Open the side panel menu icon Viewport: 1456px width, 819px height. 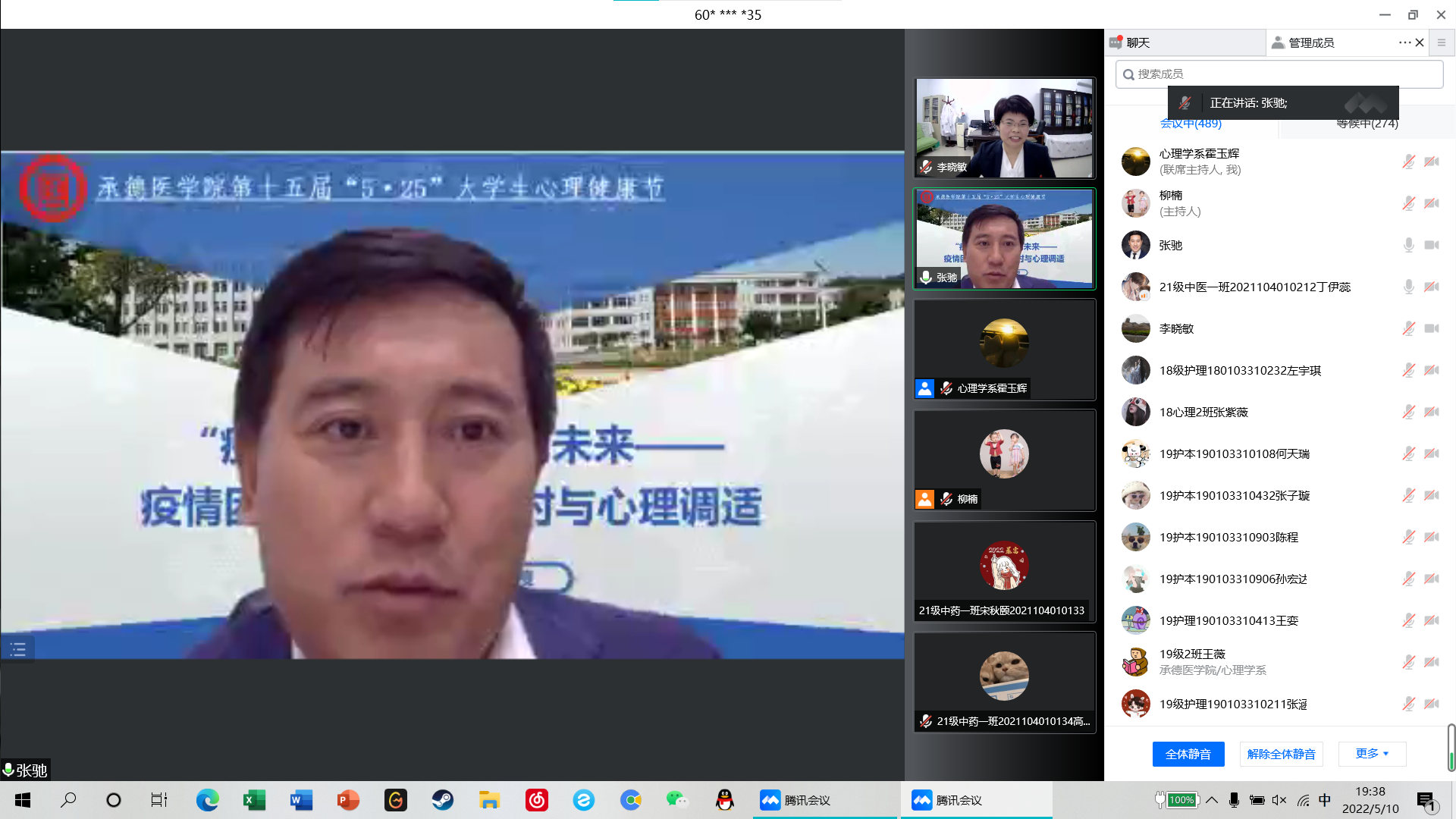point(1442,42)
